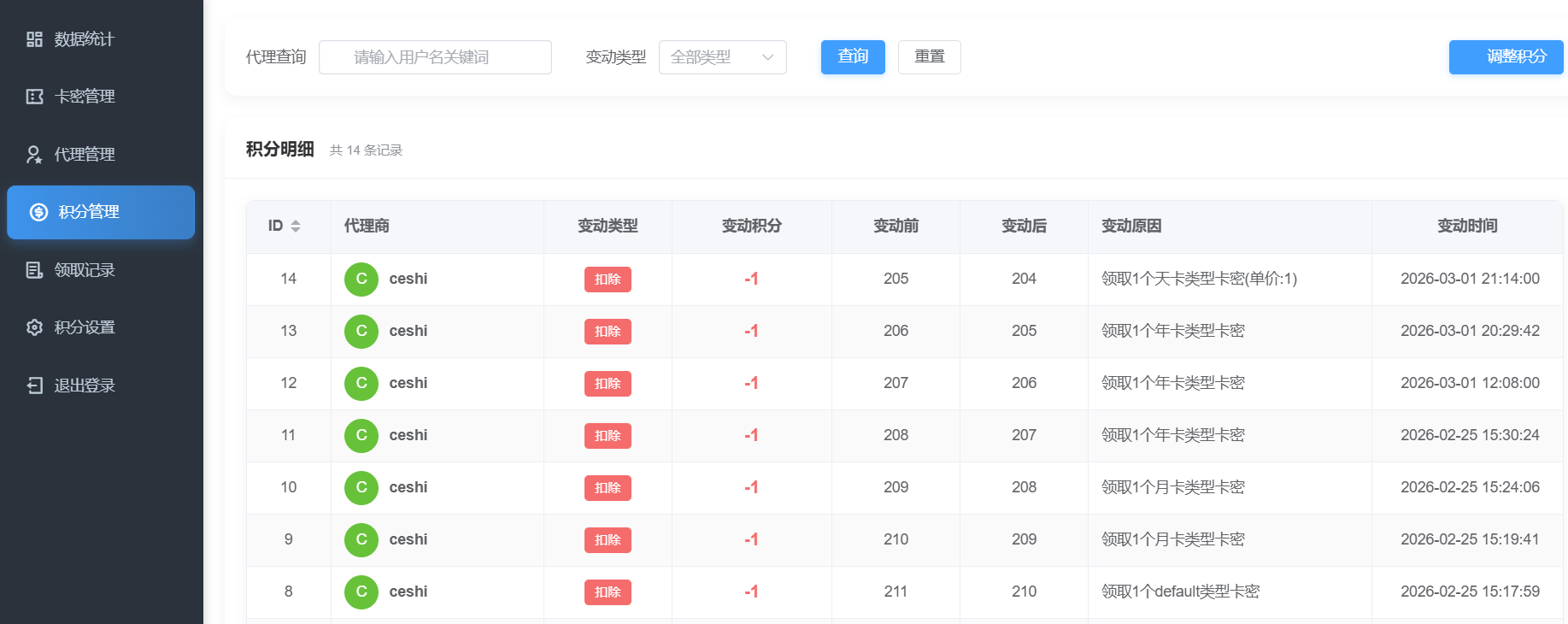Click the 卡密管理 ticket icon

point(34,97)
